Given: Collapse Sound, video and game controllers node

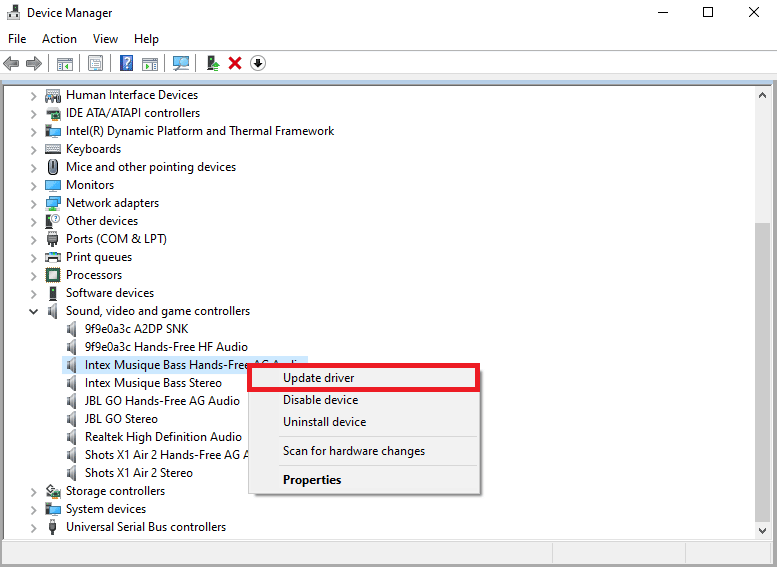Looking at the screenshot, I should point(34,312).
